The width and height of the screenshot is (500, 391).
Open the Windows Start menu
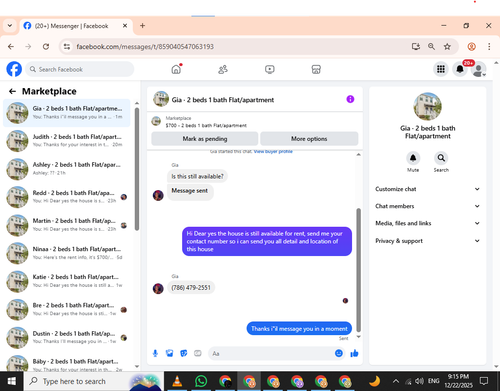tap(12, 381)
